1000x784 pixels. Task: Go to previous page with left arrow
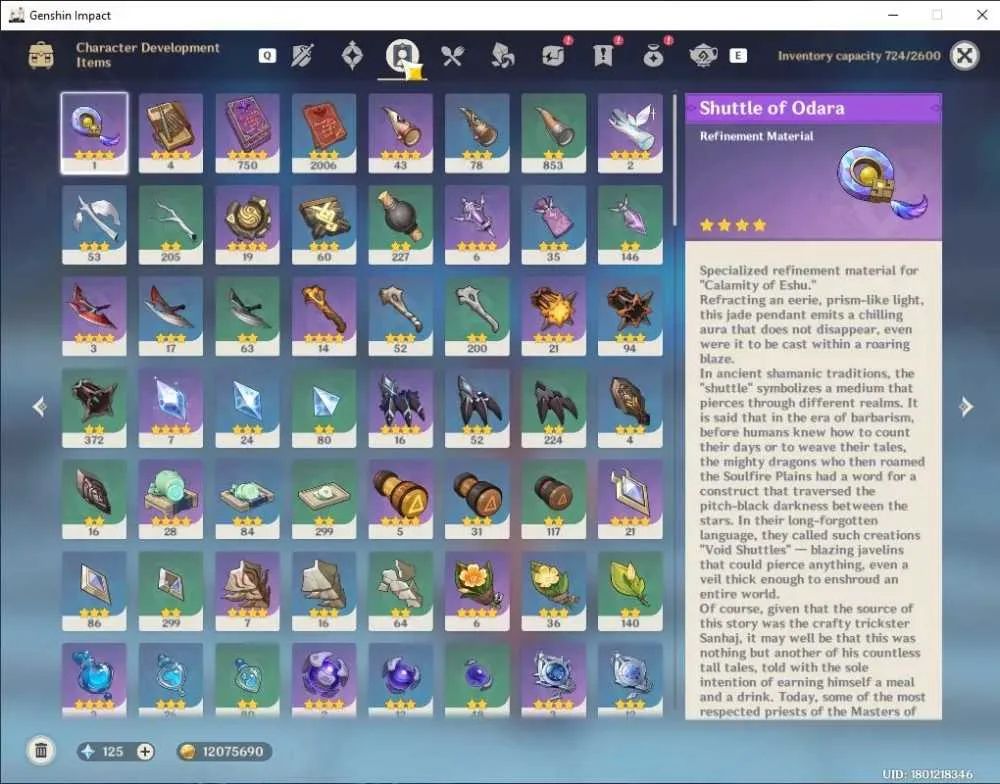click(40, 406)
